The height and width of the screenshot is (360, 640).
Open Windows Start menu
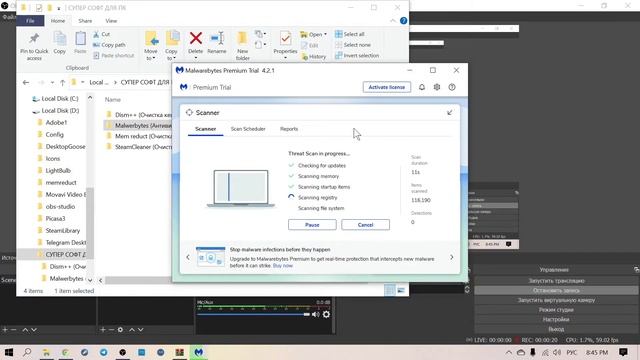tap(8, 352)
